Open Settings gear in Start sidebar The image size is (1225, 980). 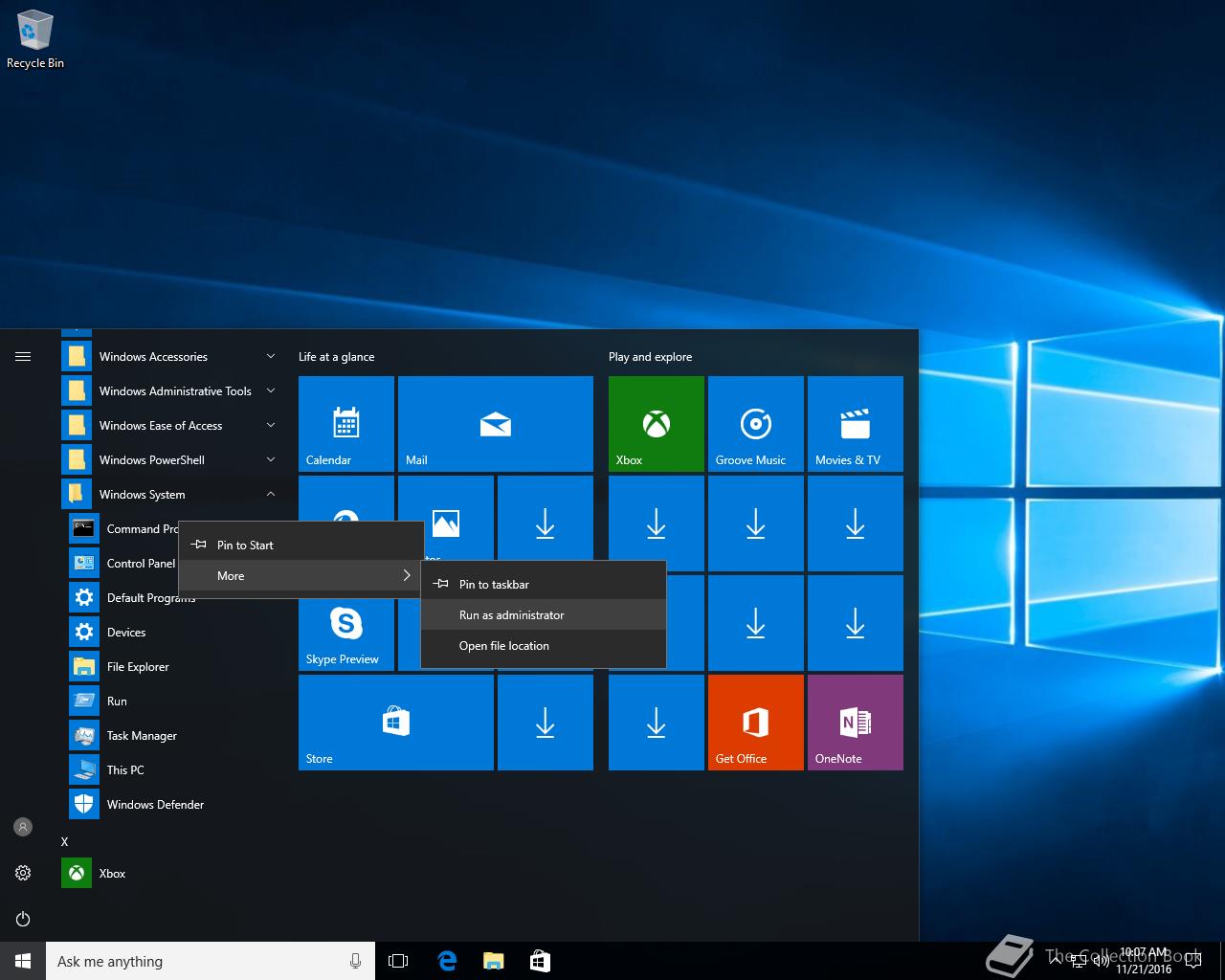pos(23,873)
